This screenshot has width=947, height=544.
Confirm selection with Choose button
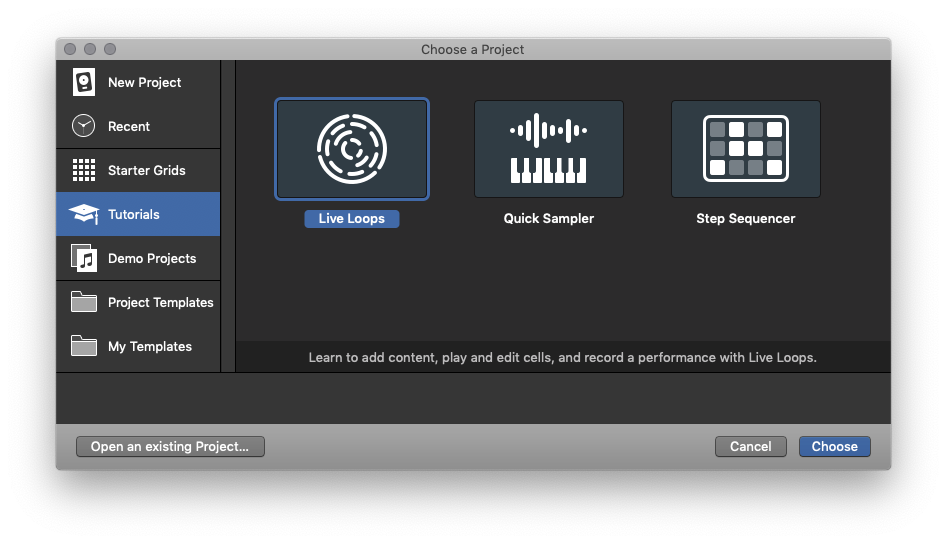coord(835,446)
